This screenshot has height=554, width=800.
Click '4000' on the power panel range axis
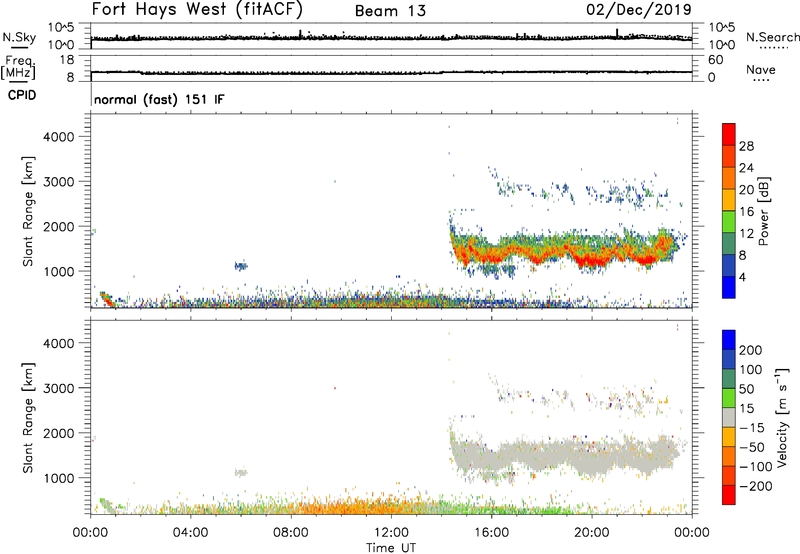click(58, 137)
